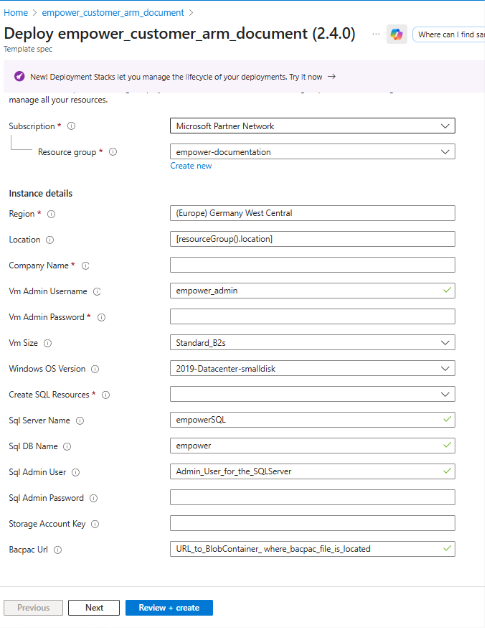Show info tooltip for Sql Admin User
Image resolution: width=485 pixels, height=628 pixels.
pos(76,473)
